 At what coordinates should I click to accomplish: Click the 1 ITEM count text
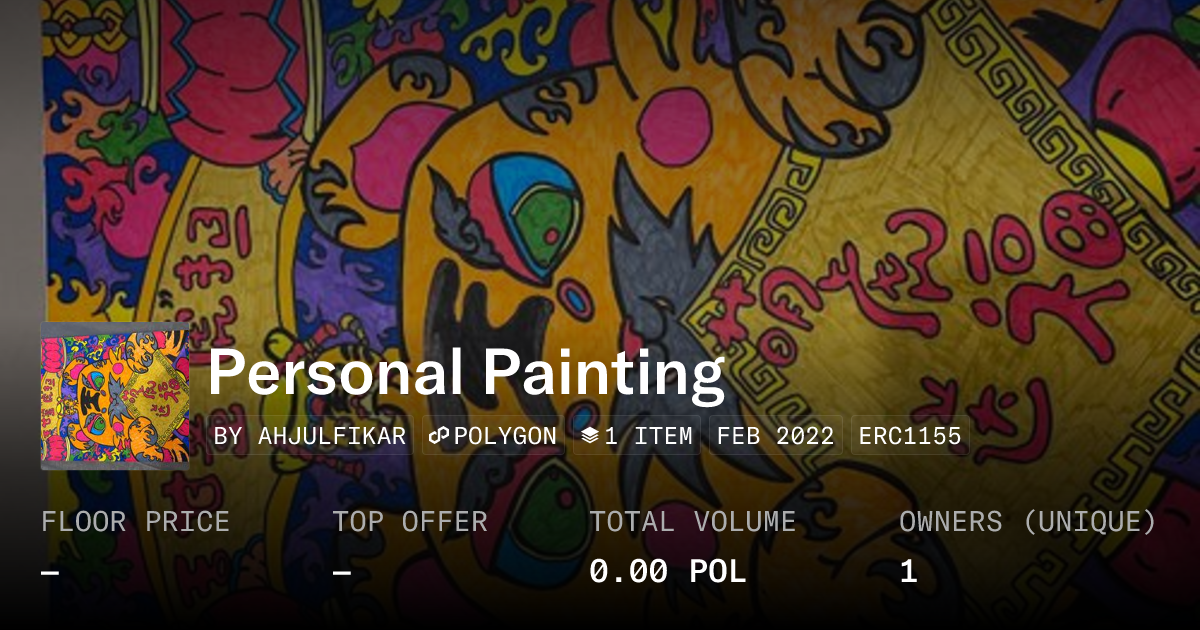tap(648, 436)
